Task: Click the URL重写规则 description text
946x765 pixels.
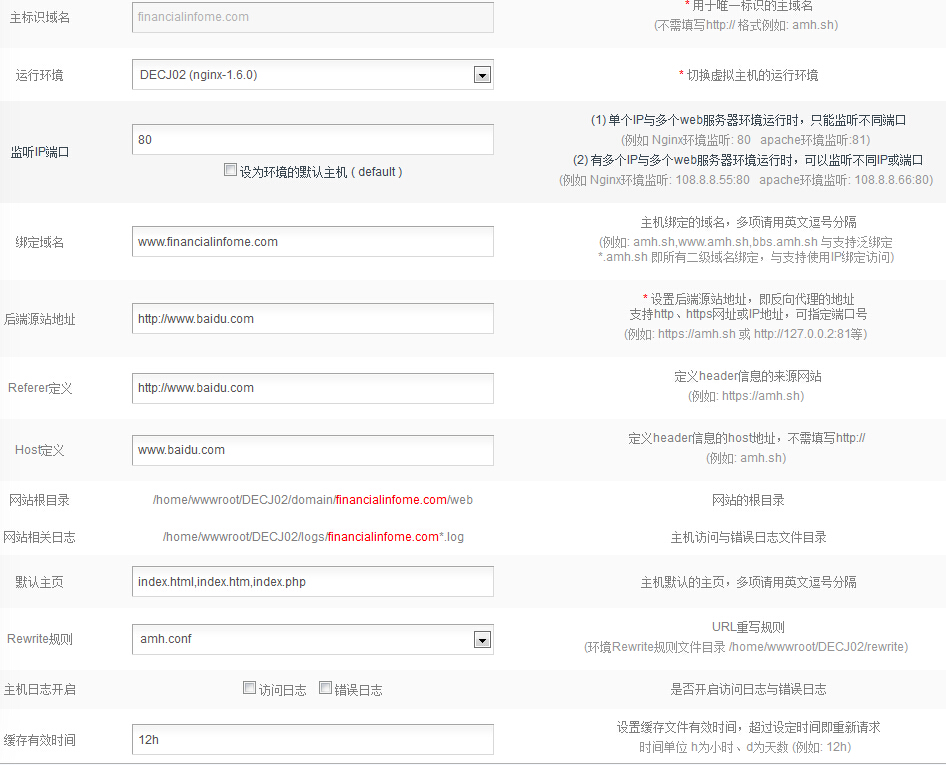Action: point(748,628)
